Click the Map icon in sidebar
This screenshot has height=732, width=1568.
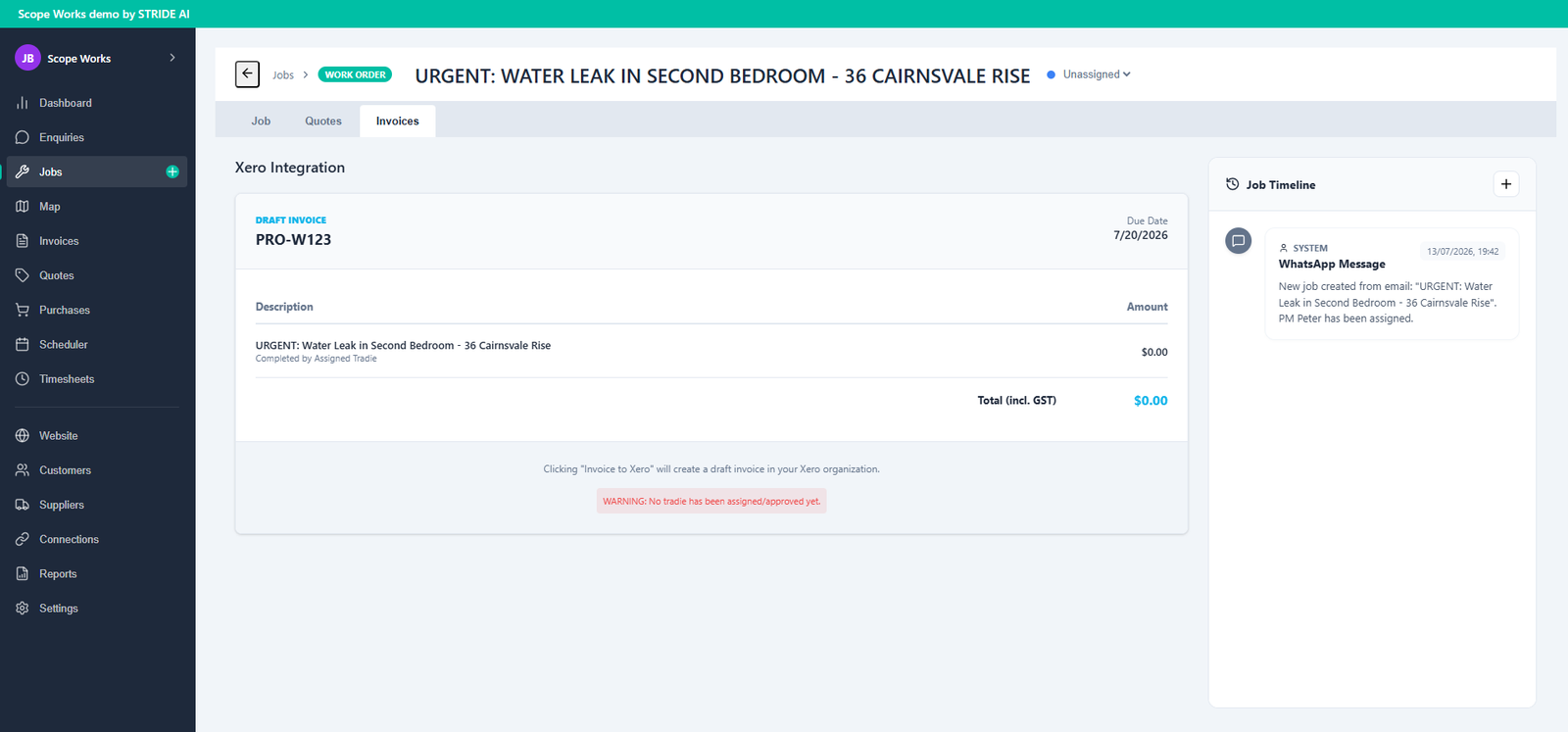point(23,207)
